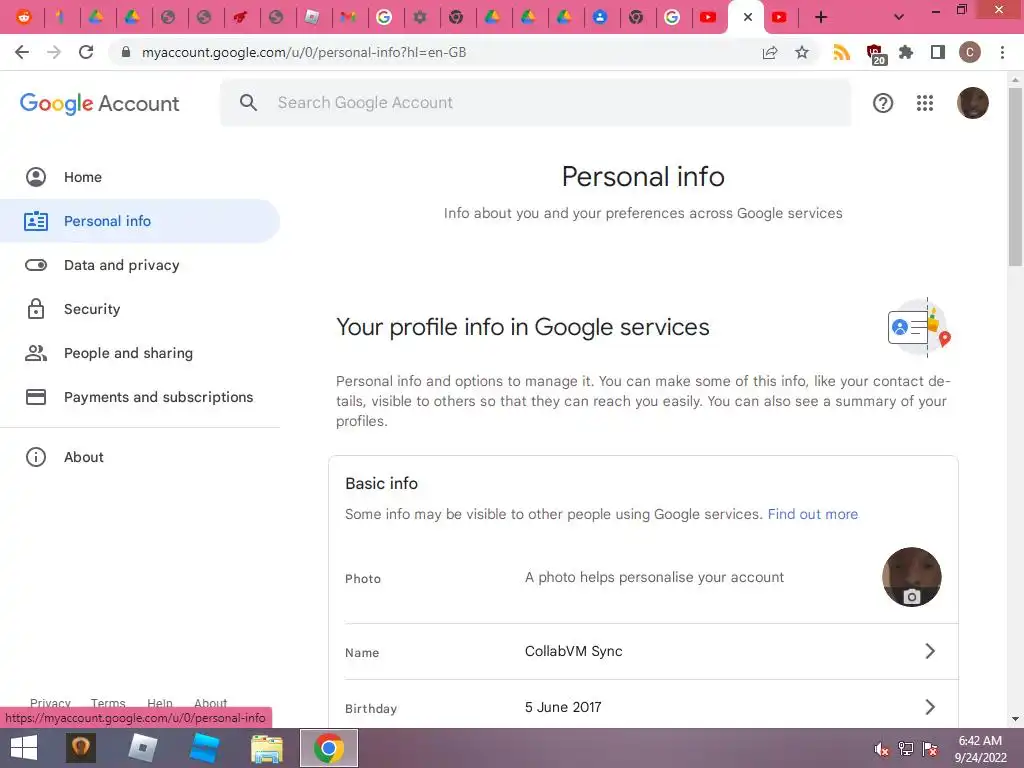Switch to the Gmail tab
Viewport: 1024px width, 768px height.
[348, 18]
